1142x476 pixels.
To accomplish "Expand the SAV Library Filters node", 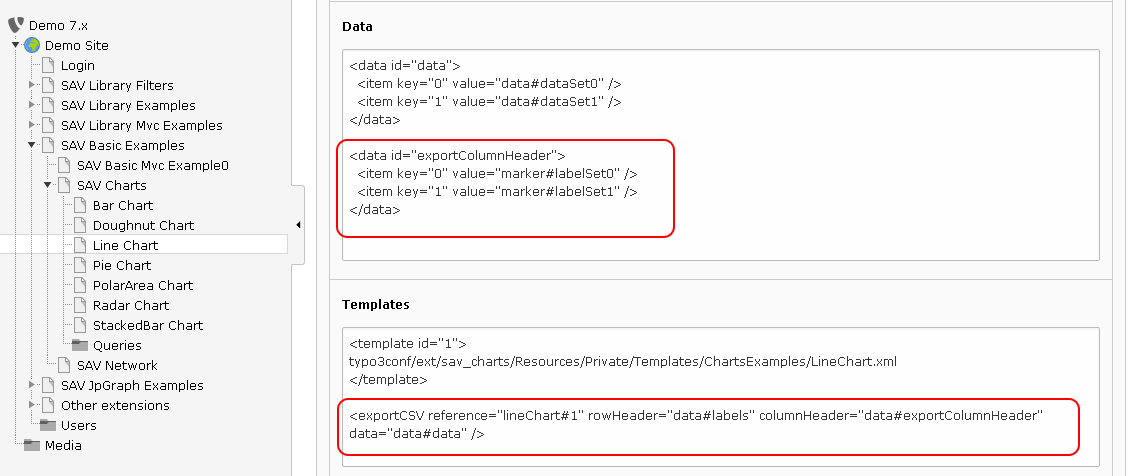I will pos(31,85).
